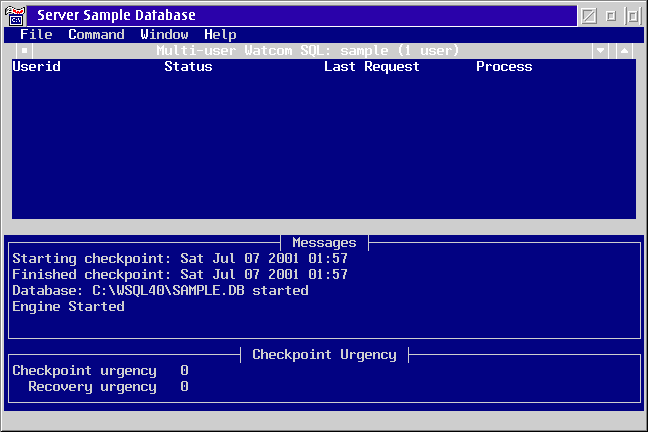The image size is (648, 432).
Task: Click the Server Sample Database title bar
Action: (x=302, y=16)
